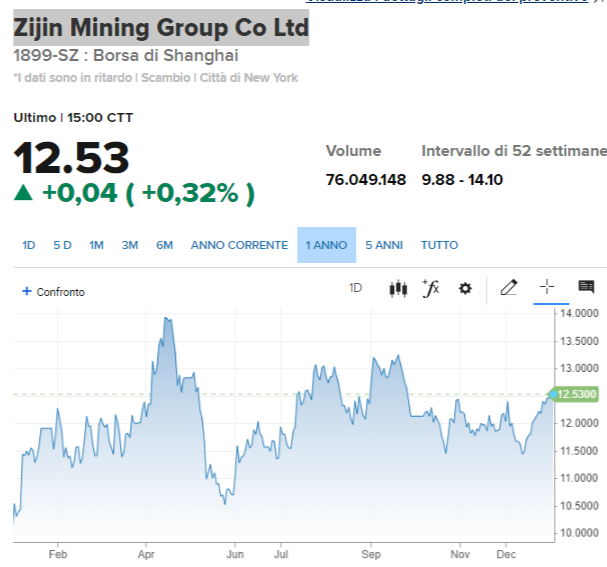Show the 6M range
Viewport: 607px width, 567px height.
click(164, 245)
